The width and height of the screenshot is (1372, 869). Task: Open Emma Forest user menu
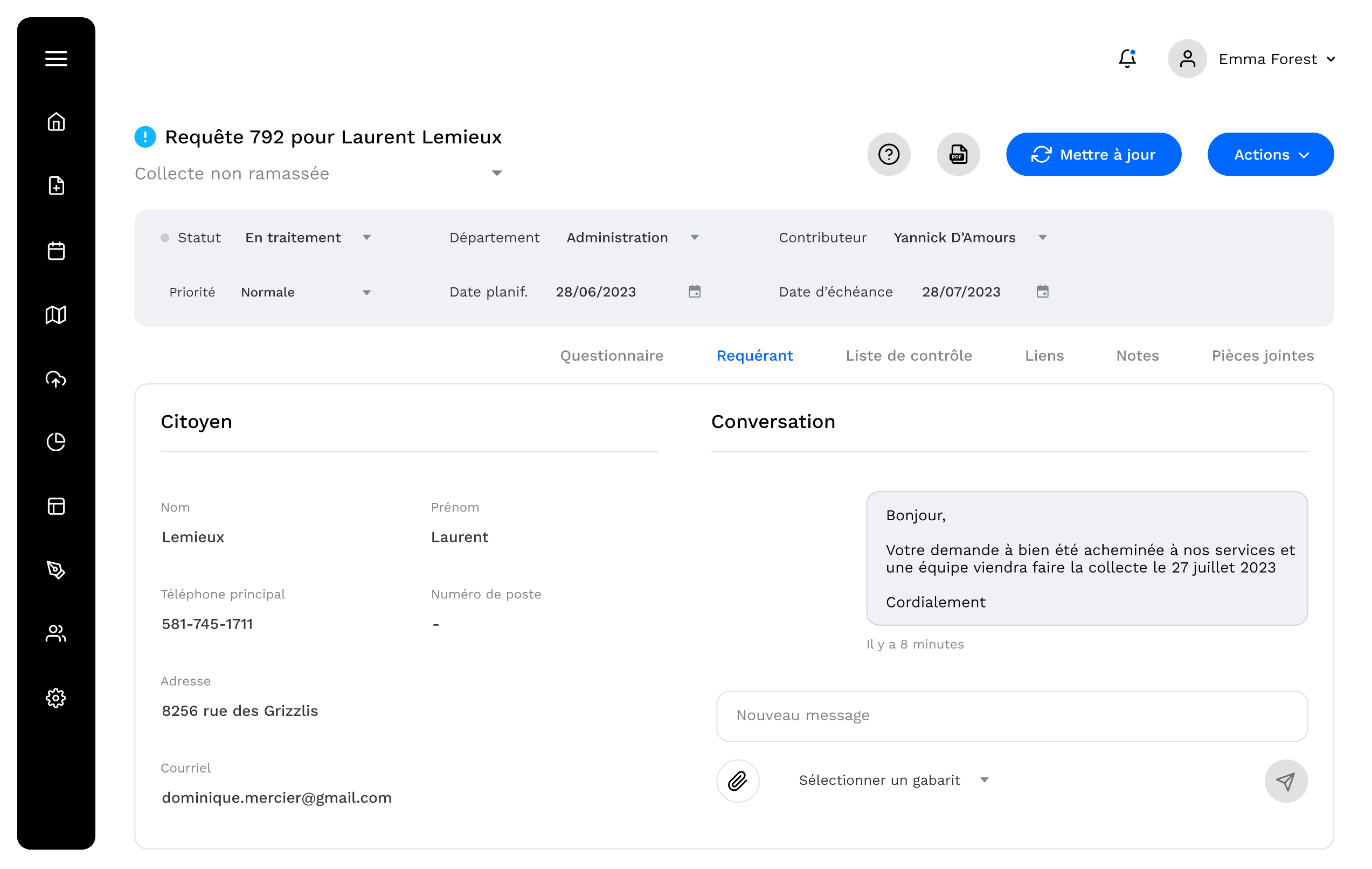pos(1277,59)
